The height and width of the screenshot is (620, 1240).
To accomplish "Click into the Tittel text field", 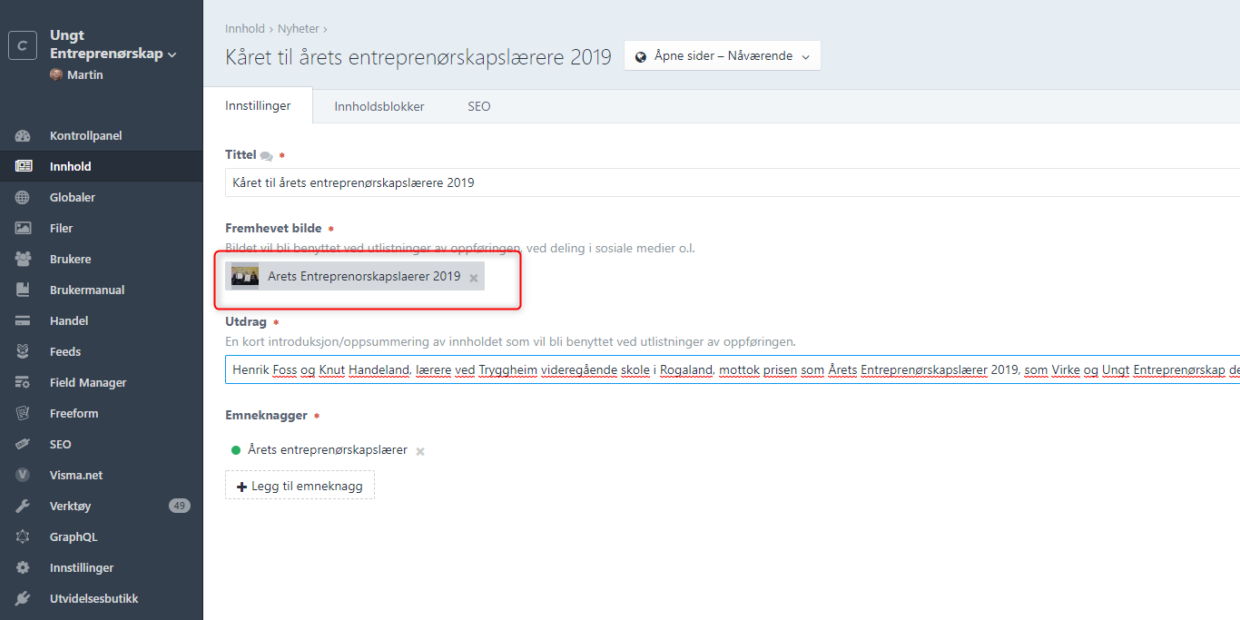I will (700, 183).
